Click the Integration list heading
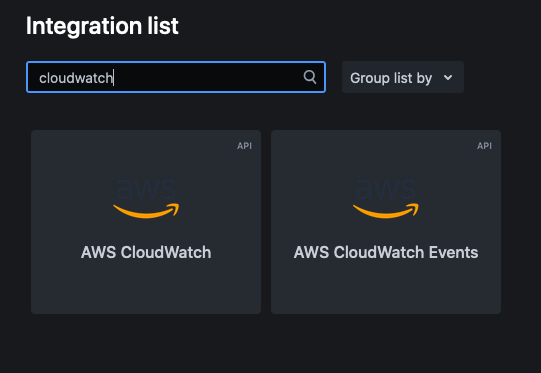541x373 pixels. 102,26
